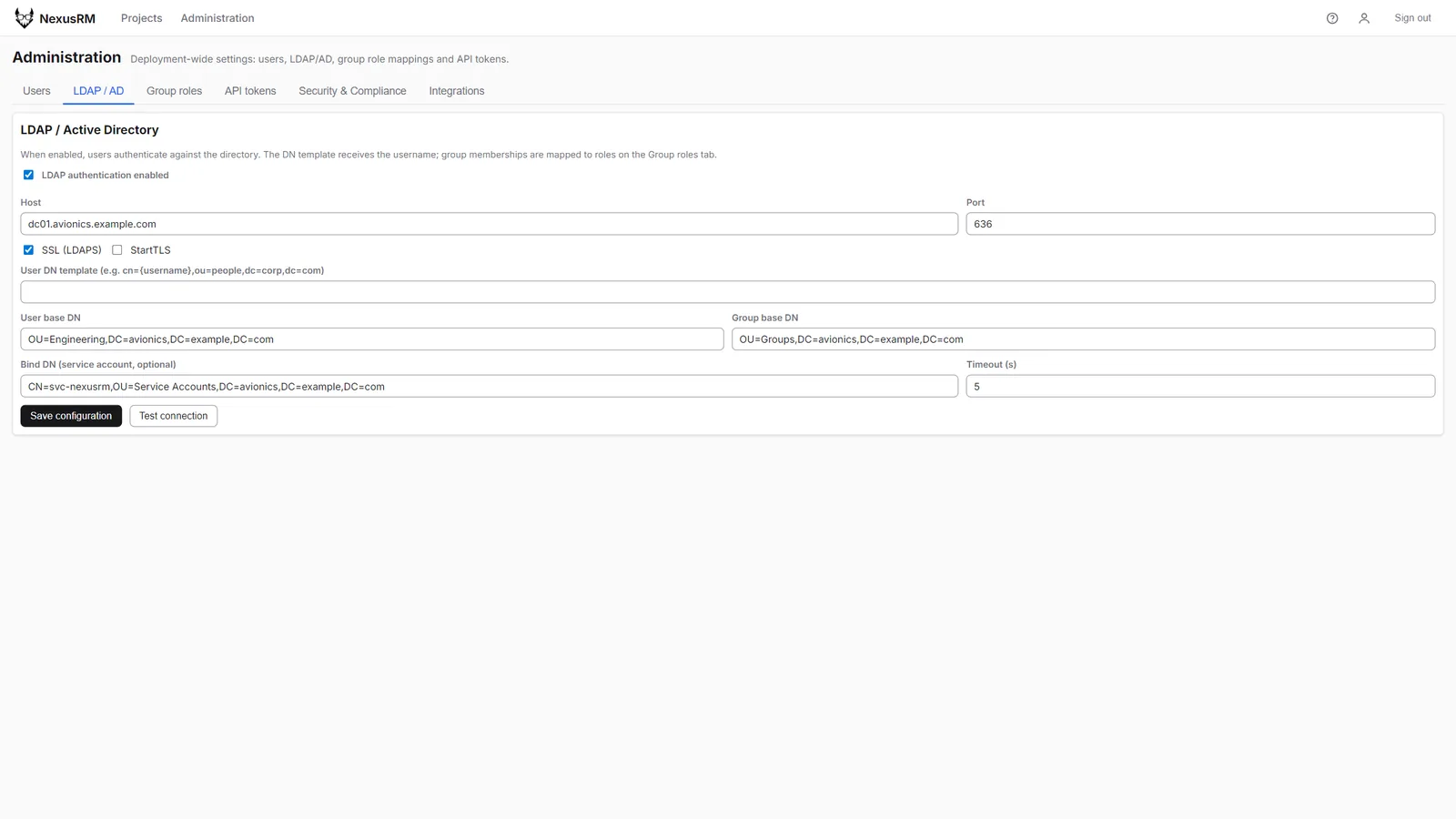This screenshot has width=1456, height=819.
Task: Open the Security & Compliance tab
Action: point(352,91)
